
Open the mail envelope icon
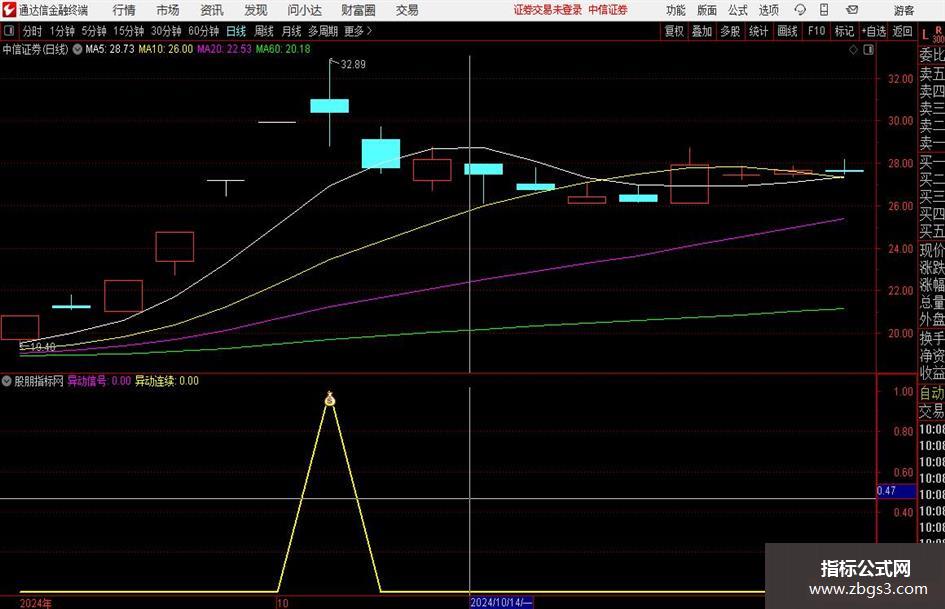click(x=852, y=10)
